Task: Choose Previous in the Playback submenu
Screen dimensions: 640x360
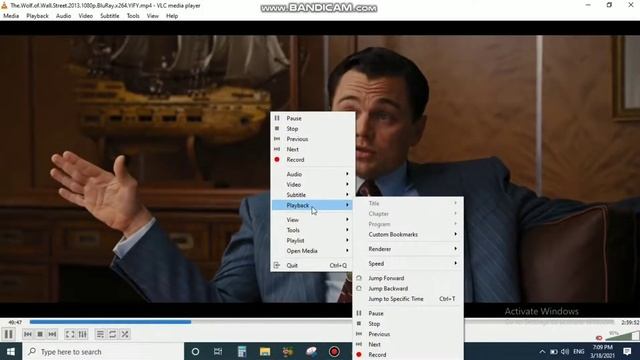Action: 408,334
